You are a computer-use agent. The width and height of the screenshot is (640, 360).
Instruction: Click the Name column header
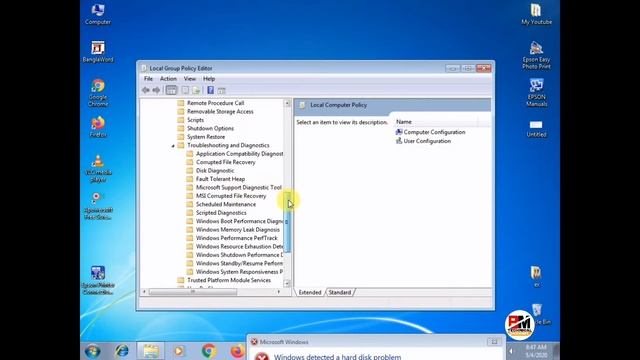coord(435,122)
